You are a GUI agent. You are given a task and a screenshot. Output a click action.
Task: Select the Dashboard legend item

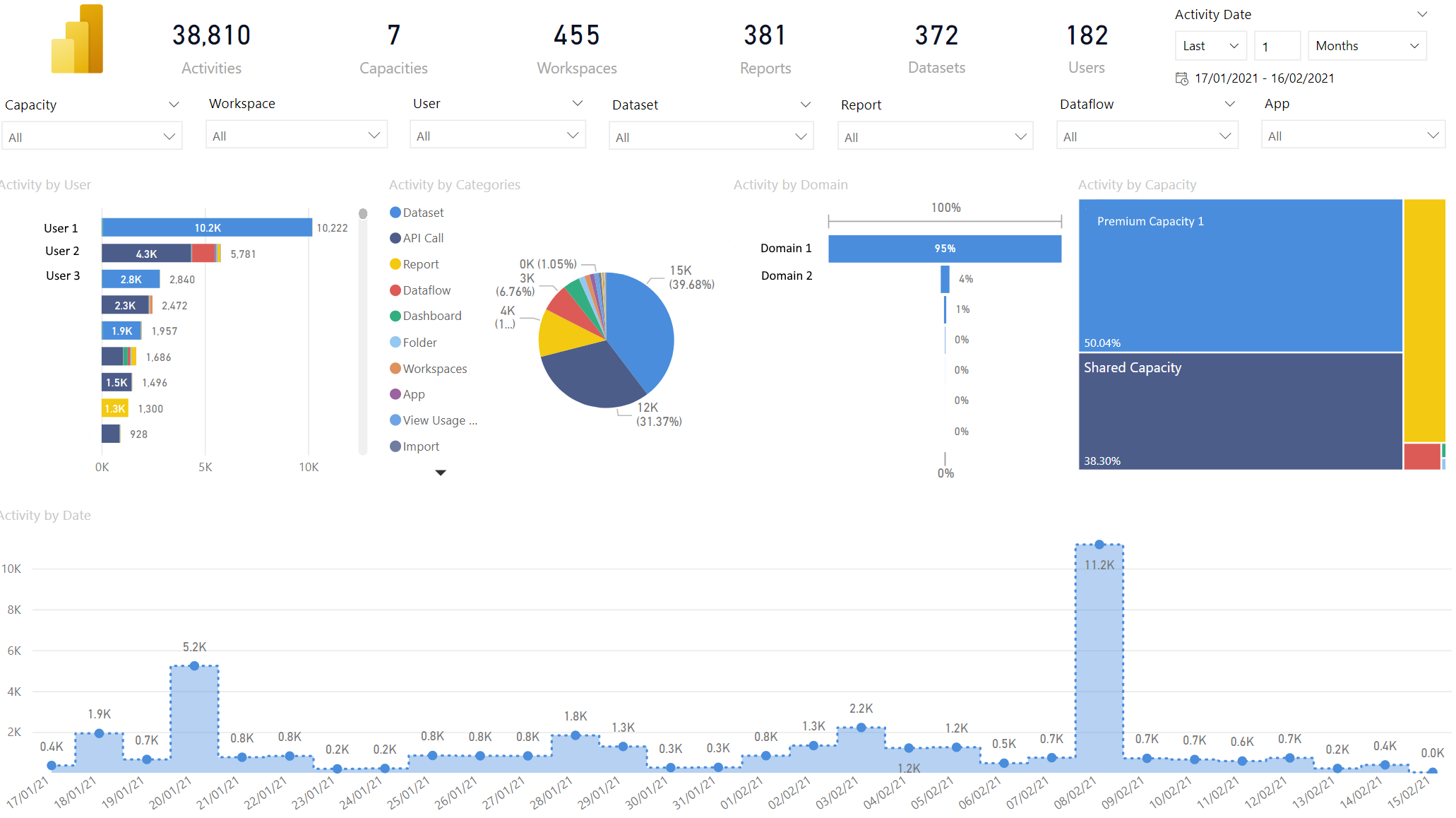(426, 316)
